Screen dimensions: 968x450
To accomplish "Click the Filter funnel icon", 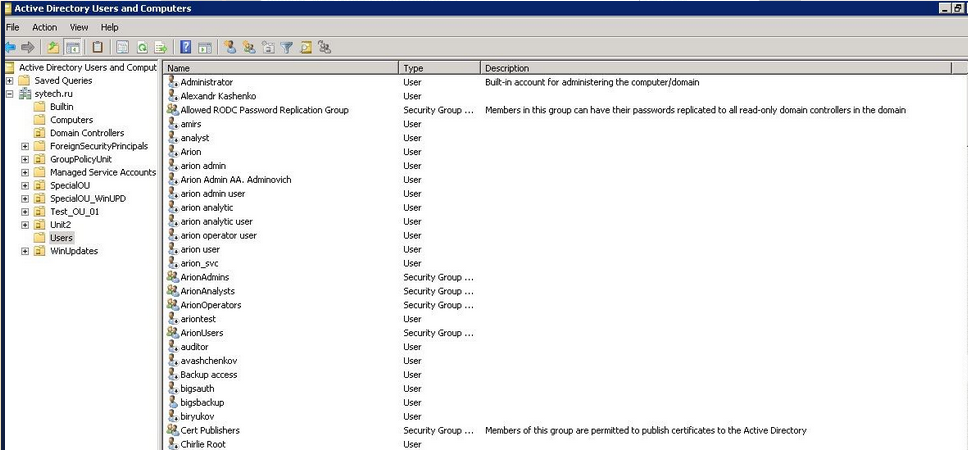I will coord(287,47).
